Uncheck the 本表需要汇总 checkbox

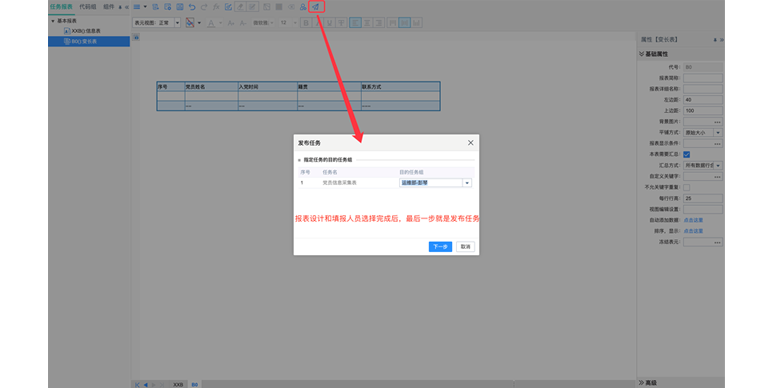(x=687, y=154)
